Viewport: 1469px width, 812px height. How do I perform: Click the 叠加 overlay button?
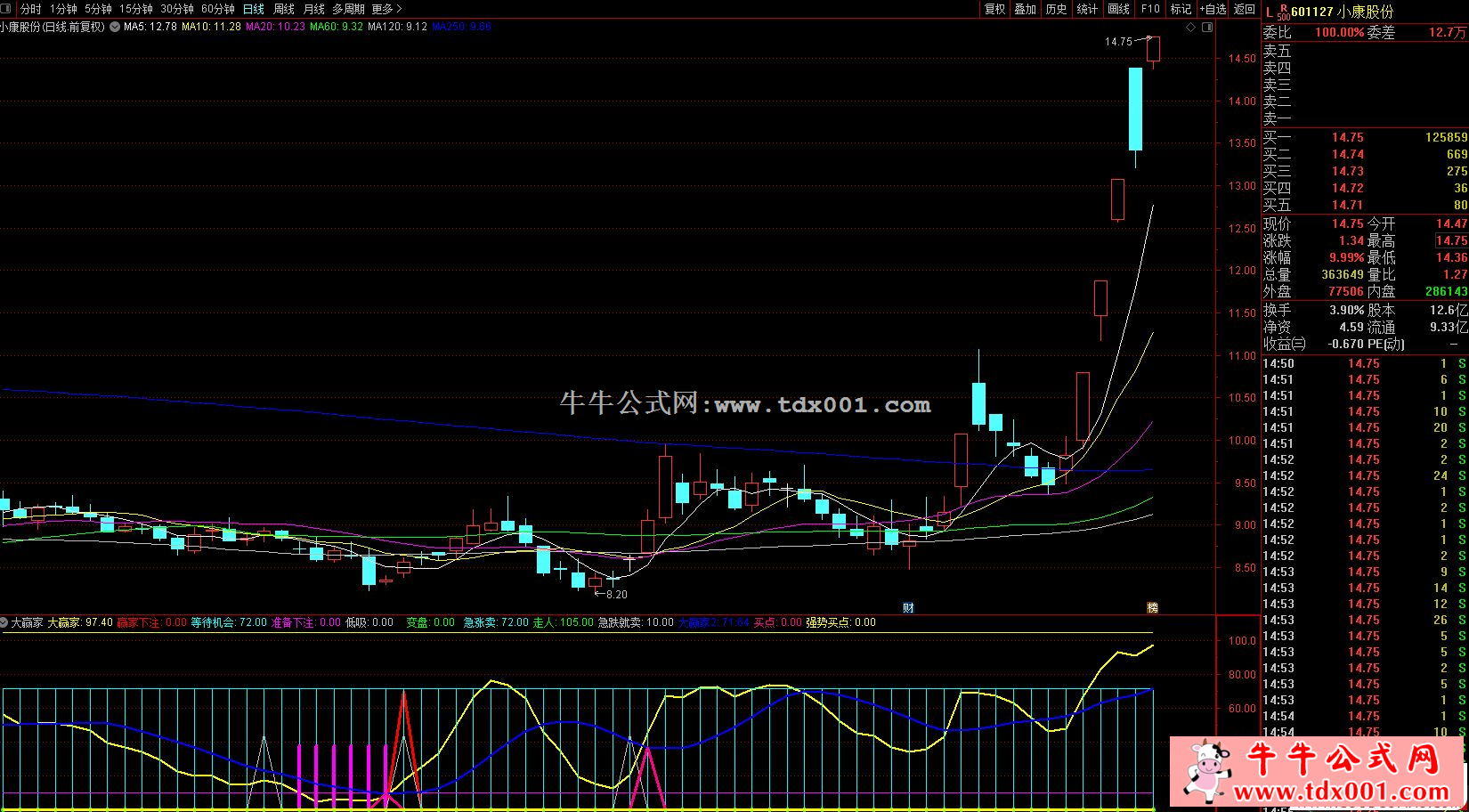click(x=1026, y=9)
